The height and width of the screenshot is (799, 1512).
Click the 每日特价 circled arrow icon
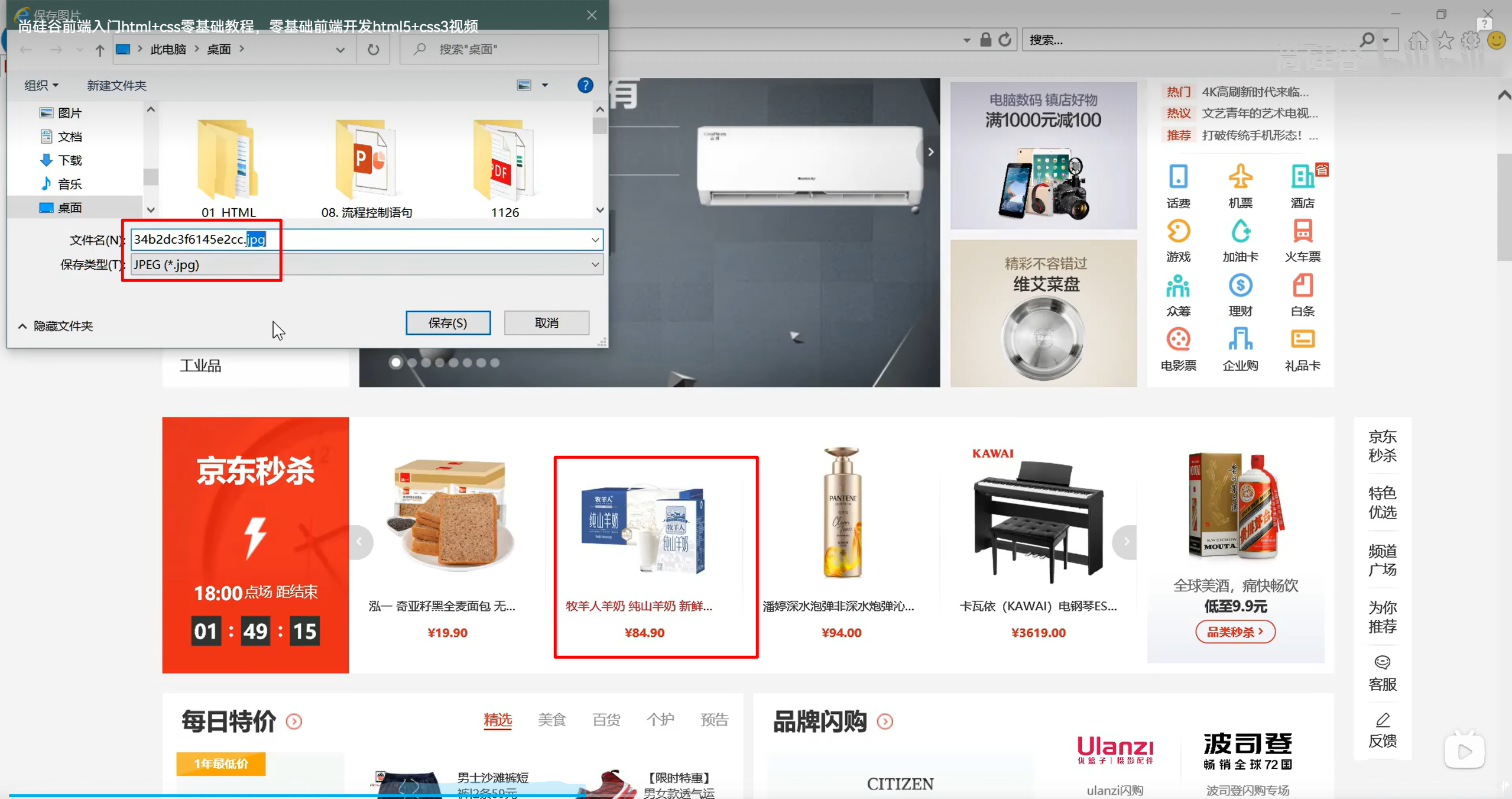tap(294, 722)
